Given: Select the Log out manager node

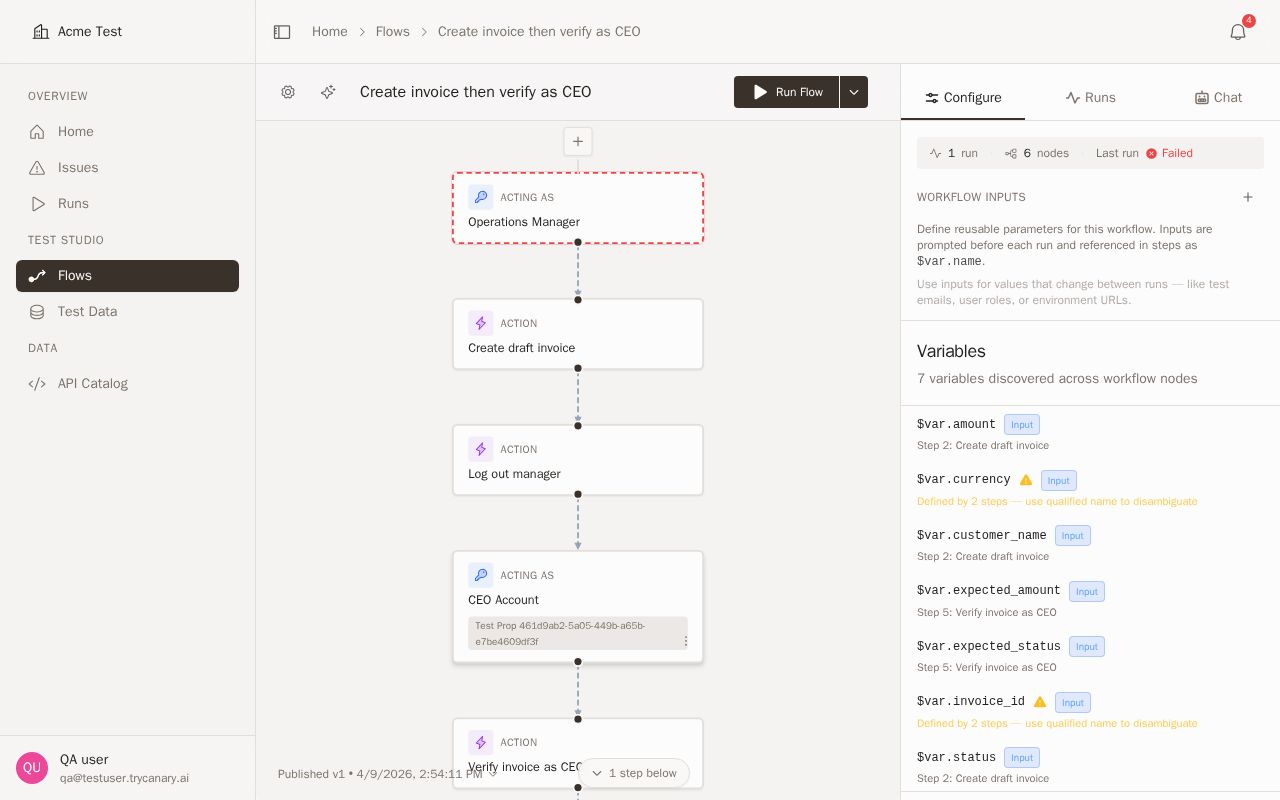Looking at the screenshot, I should click(x=578, y=460).
